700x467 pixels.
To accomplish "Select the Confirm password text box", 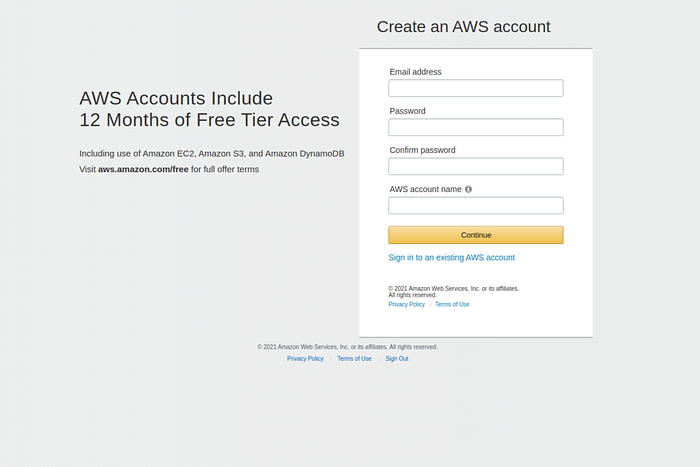I will pyautogui.click(x=475, y=166).
